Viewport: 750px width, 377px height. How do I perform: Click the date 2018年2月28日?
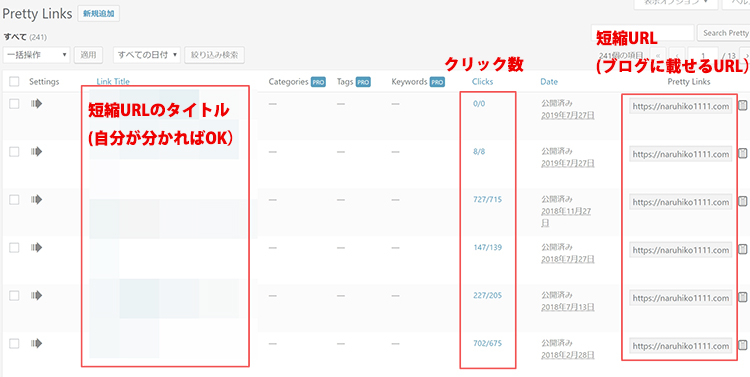click(x=568, y=355)
